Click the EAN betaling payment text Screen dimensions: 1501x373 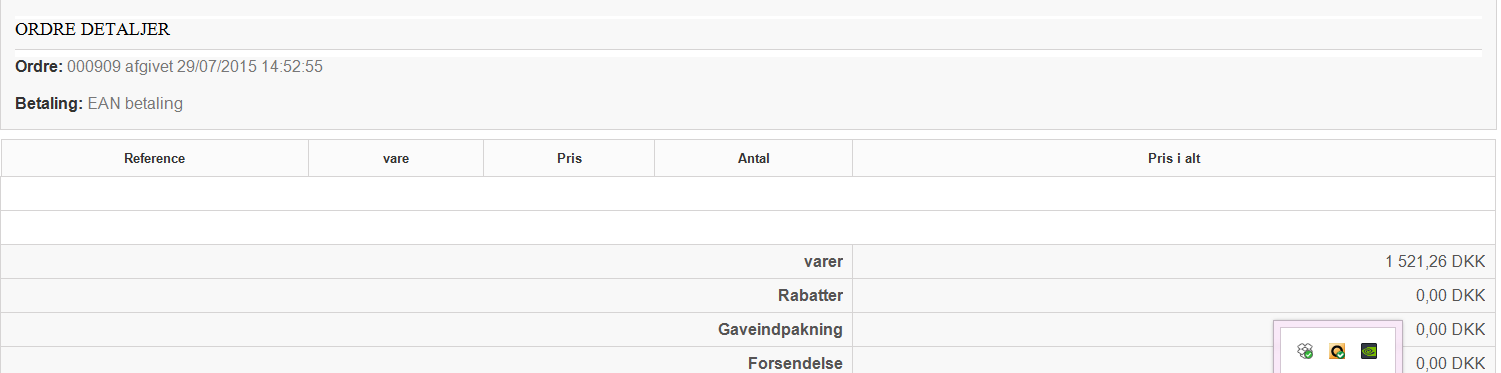tap(135, 103)
